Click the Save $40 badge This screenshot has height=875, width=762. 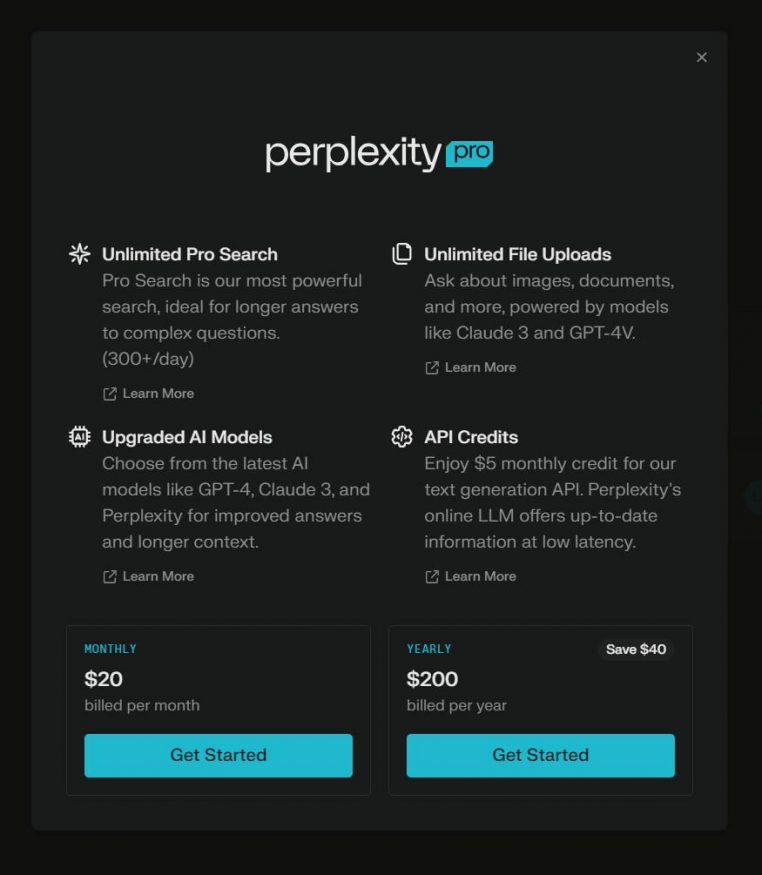click(636, 650)
